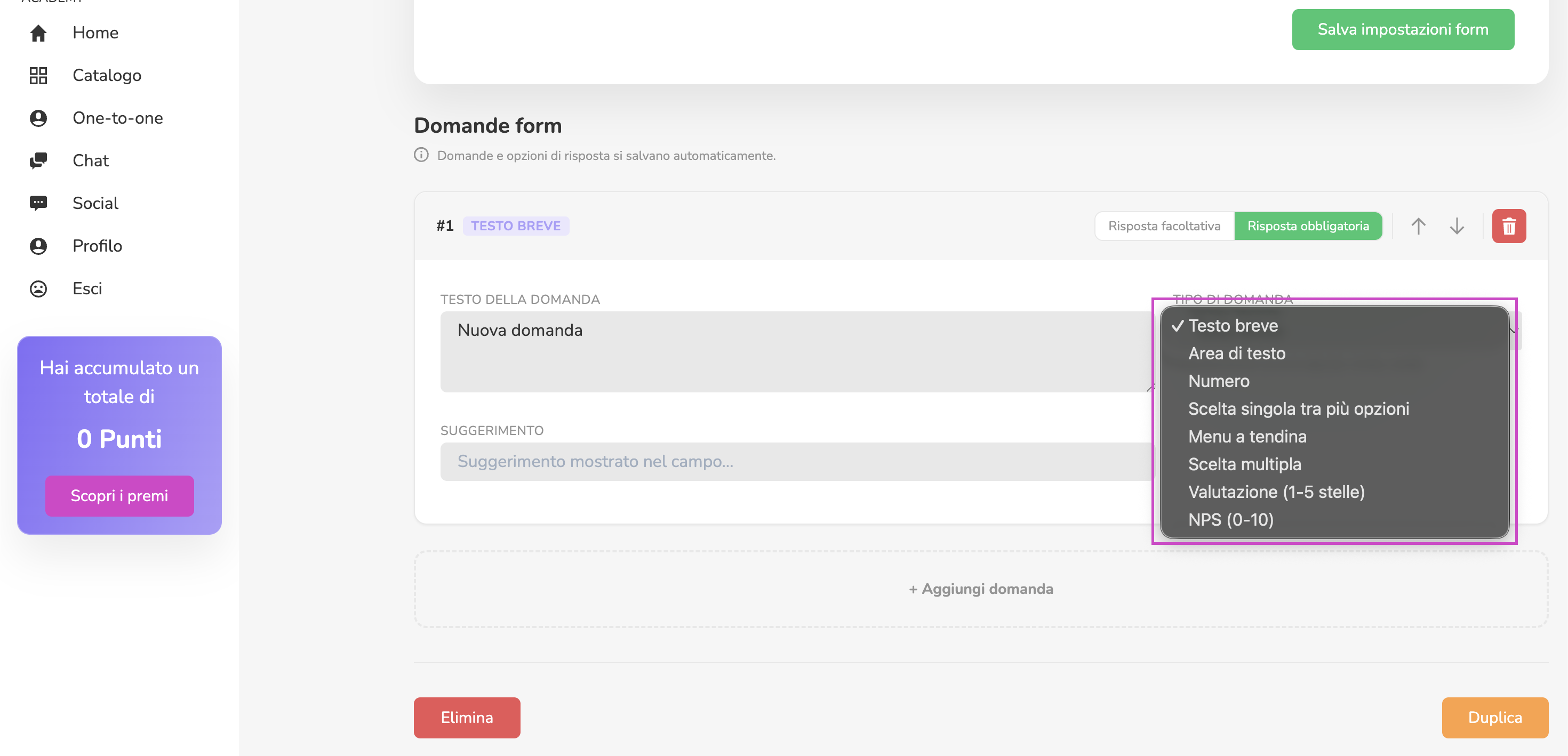Screen dimensions: 1568x756
Task: Pick Scelta singola tra più opzioni
Action: click(x=1334, y=409)
